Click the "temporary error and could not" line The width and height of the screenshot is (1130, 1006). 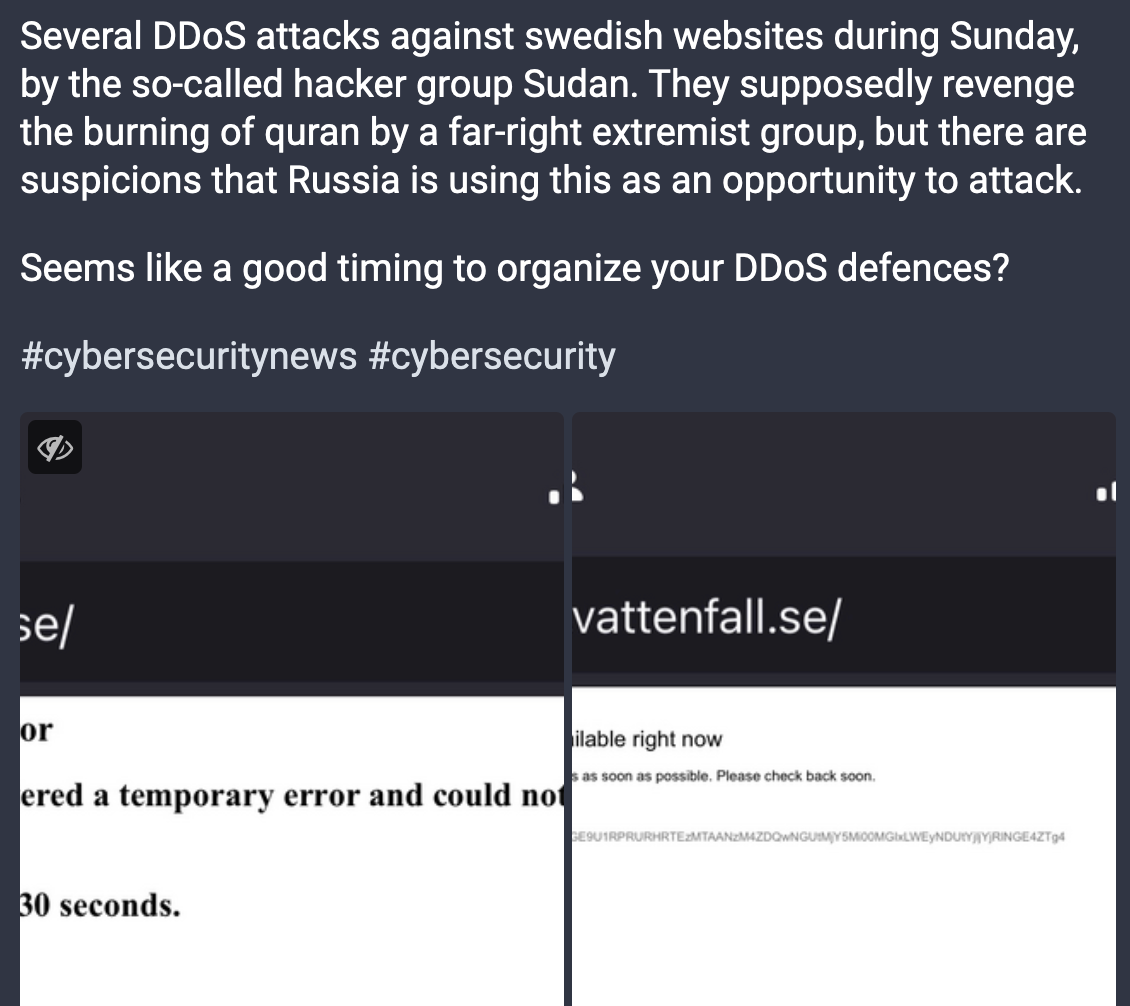coord(292,796)
